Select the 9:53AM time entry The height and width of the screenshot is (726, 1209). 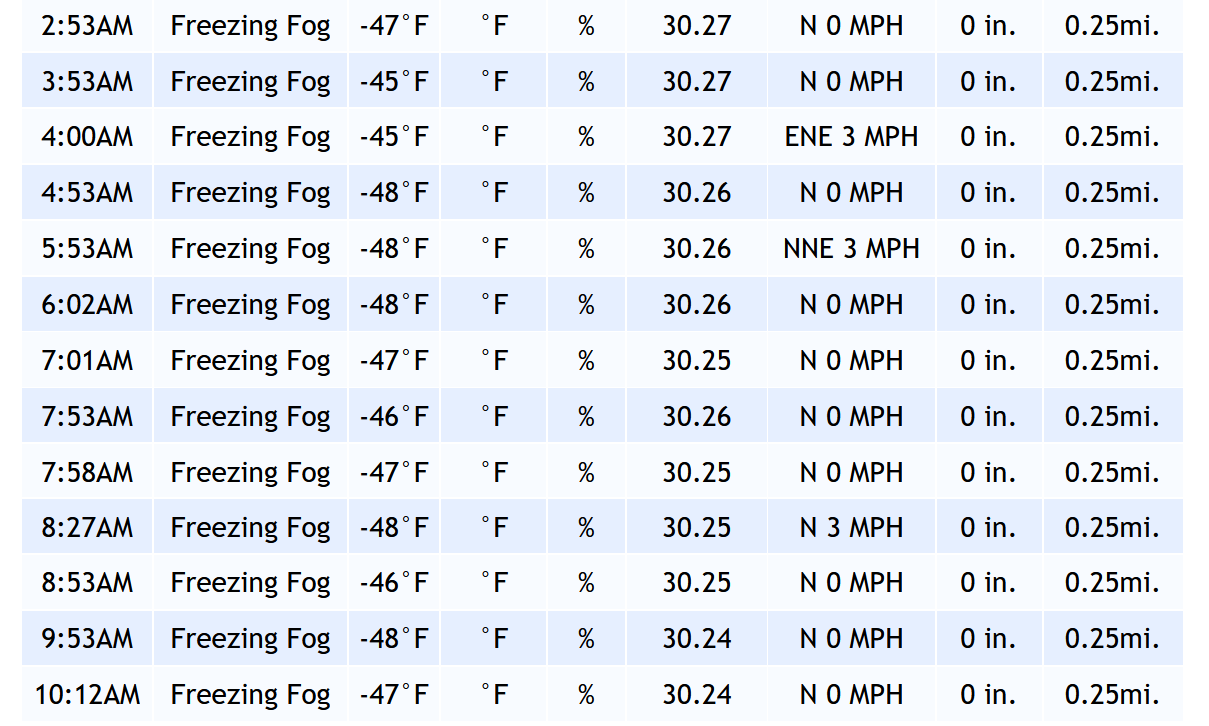[87, 638]
